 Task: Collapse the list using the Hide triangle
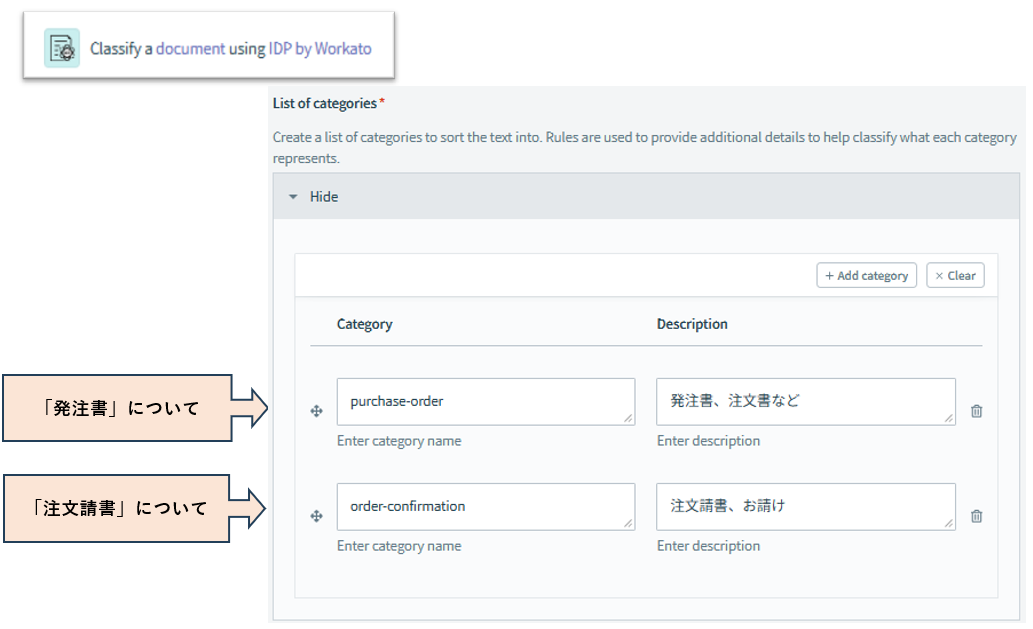coord(293,197)
